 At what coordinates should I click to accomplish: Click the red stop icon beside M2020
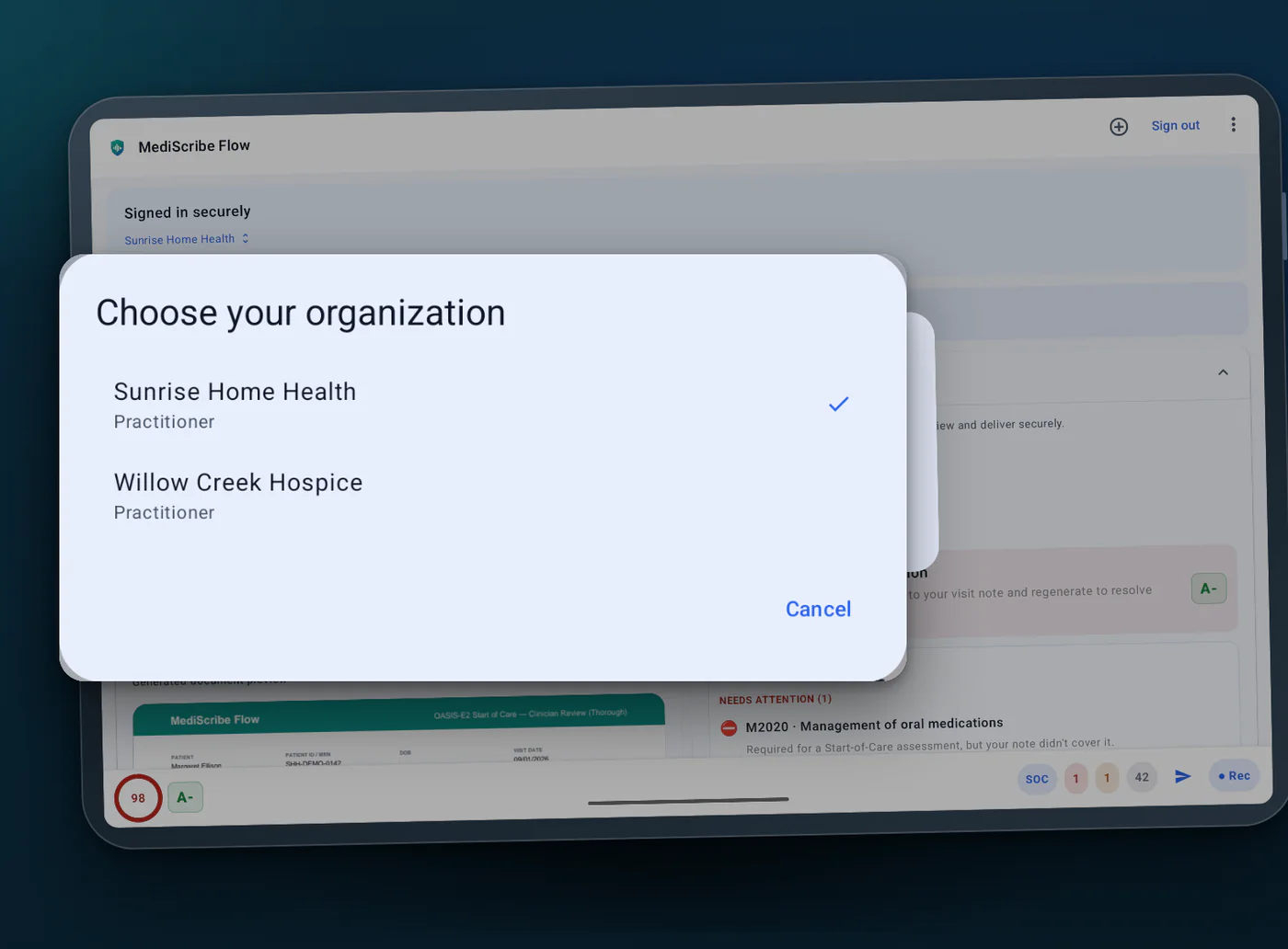click(729, 728)
